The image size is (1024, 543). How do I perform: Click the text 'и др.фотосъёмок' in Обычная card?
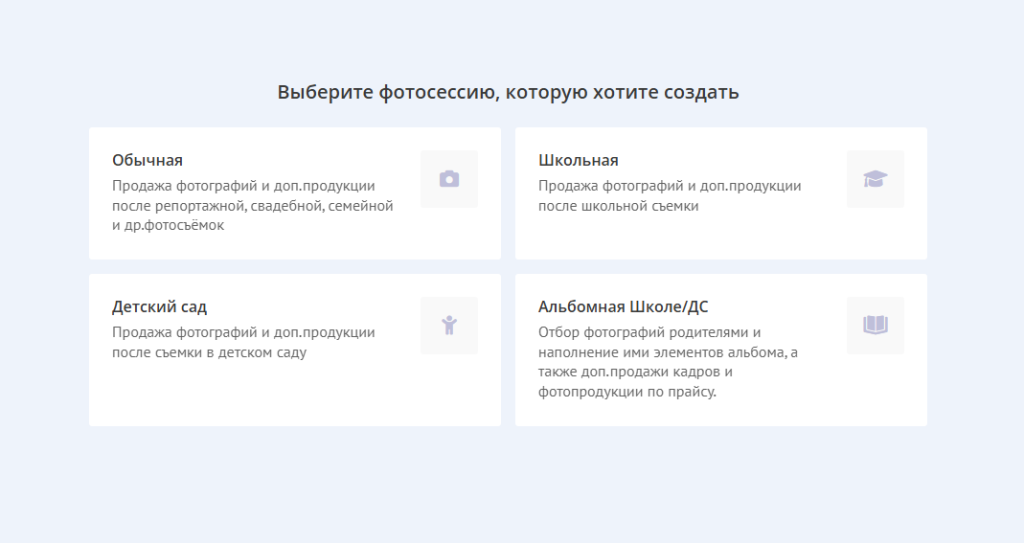168,226
